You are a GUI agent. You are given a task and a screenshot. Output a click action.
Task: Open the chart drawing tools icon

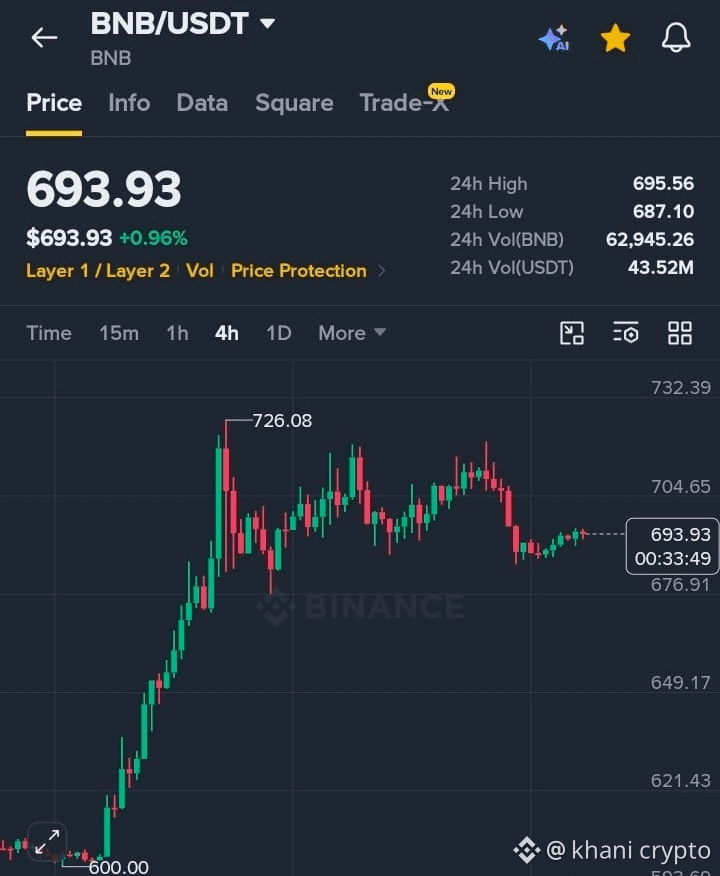pos(572,334)
